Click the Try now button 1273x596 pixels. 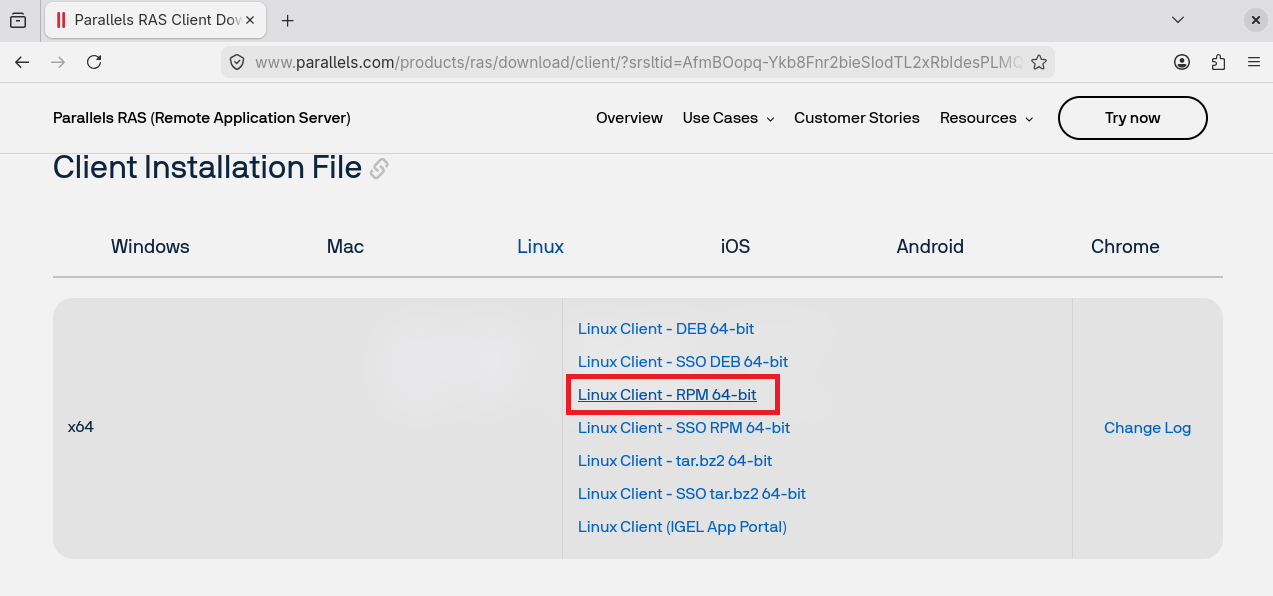(x=1132, y=118)
